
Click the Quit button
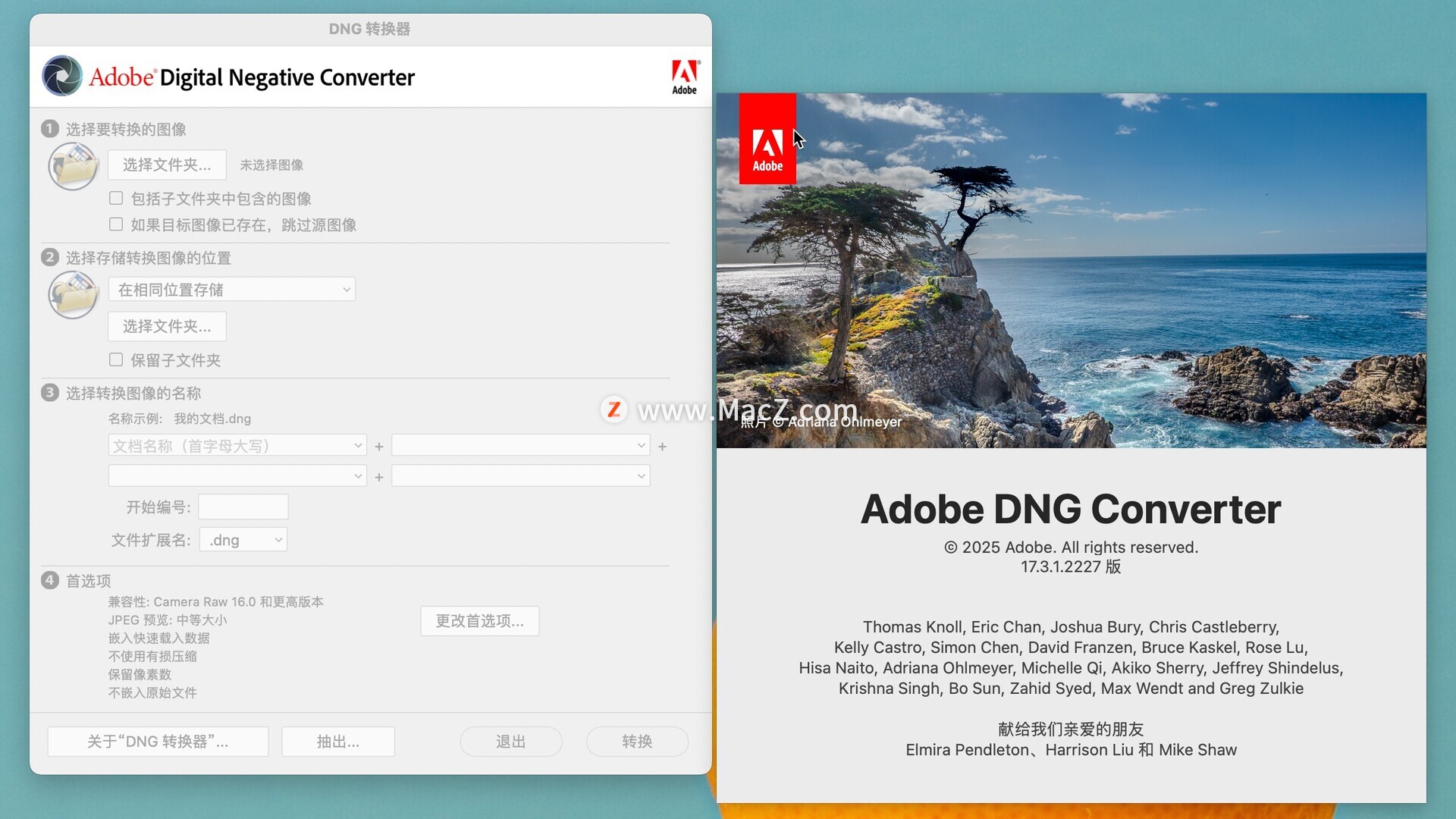[511, 742]
